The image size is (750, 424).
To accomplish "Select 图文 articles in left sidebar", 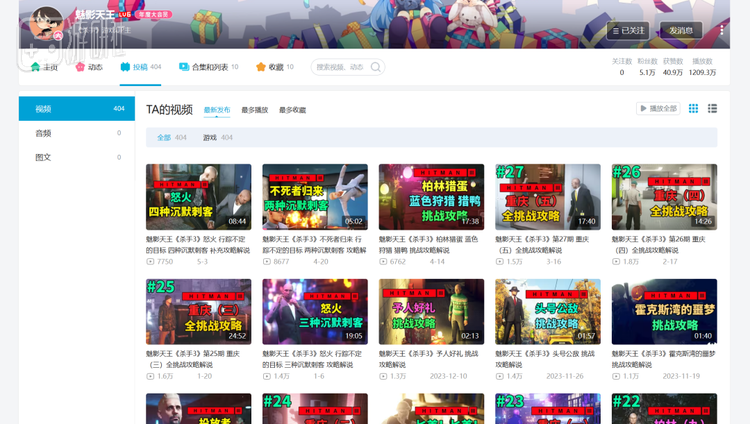I will (x=44, y=157).
